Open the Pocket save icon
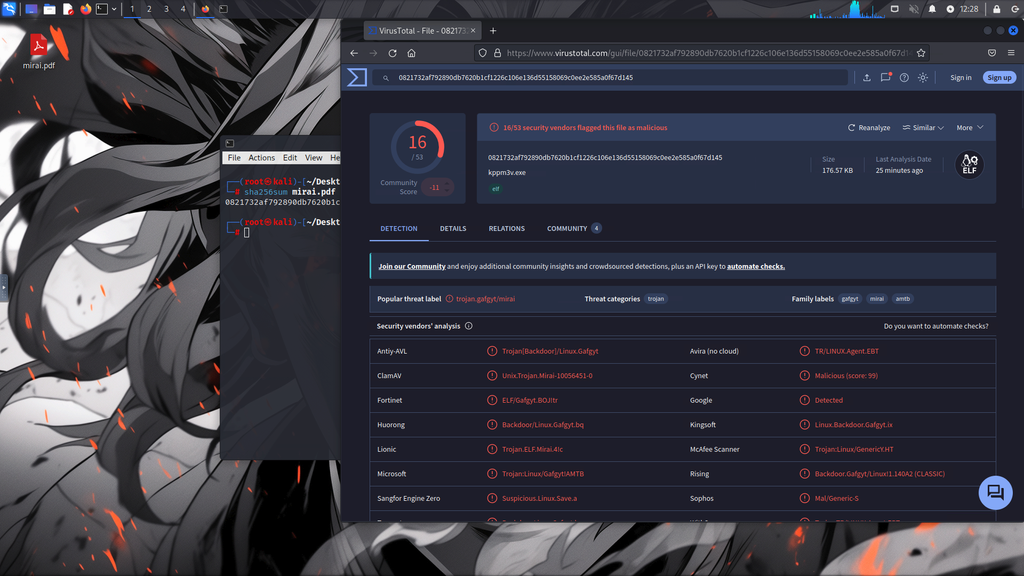Image resolution: width=1024 pixels, height=576 pixels. point(992,53)
